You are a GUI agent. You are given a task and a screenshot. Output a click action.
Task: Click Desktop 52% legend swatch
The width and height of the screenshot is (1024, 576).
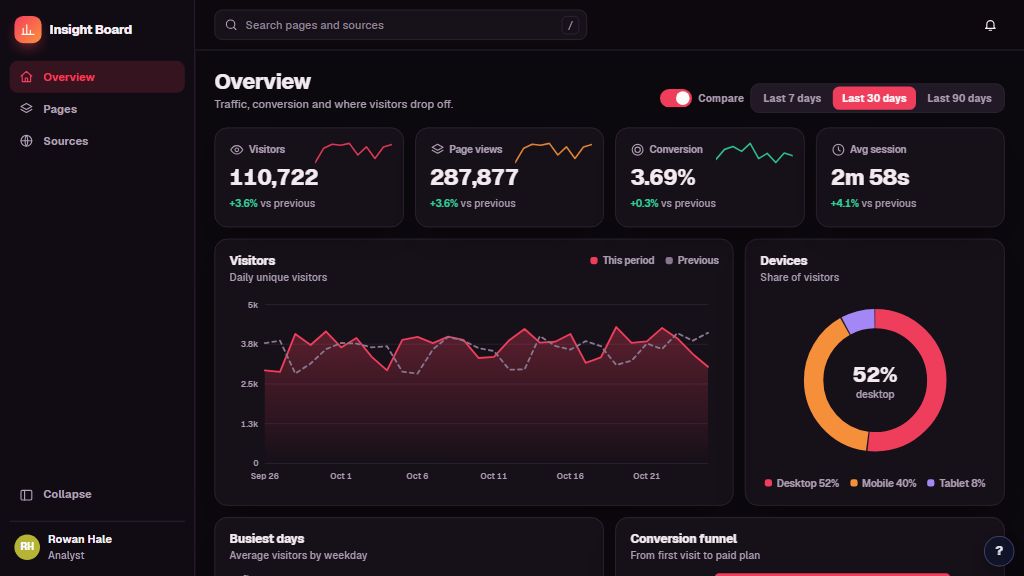(768, 483)
